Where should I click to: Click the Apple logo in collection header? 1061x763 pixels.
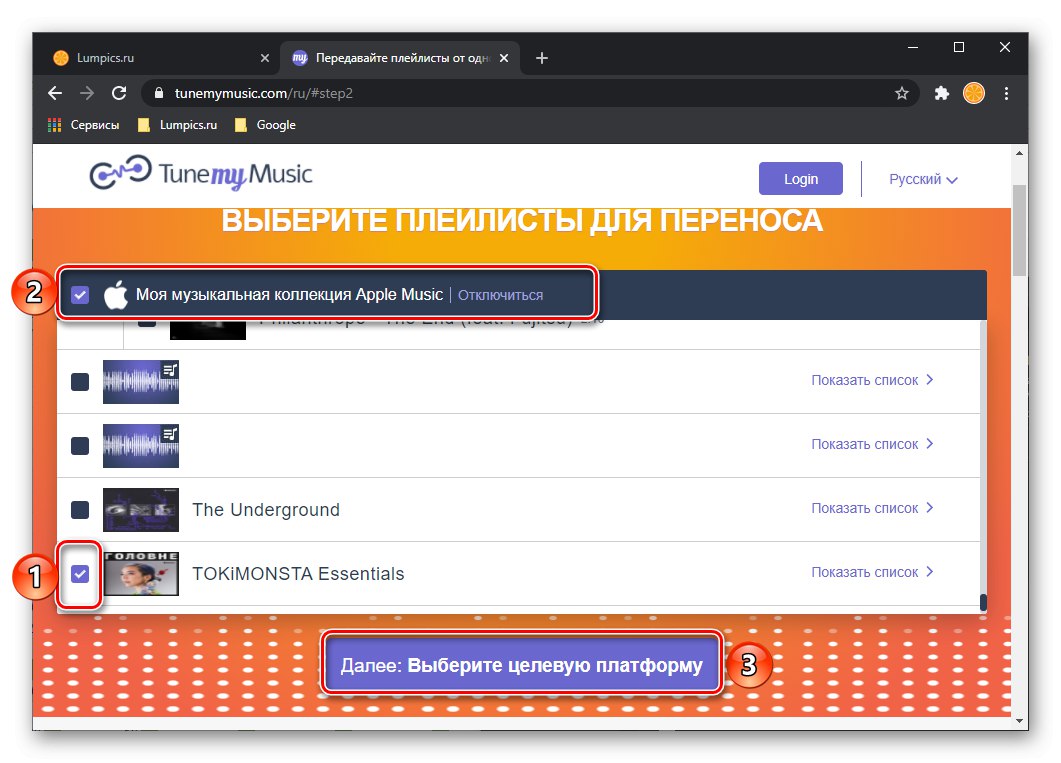tap(116, 295)
